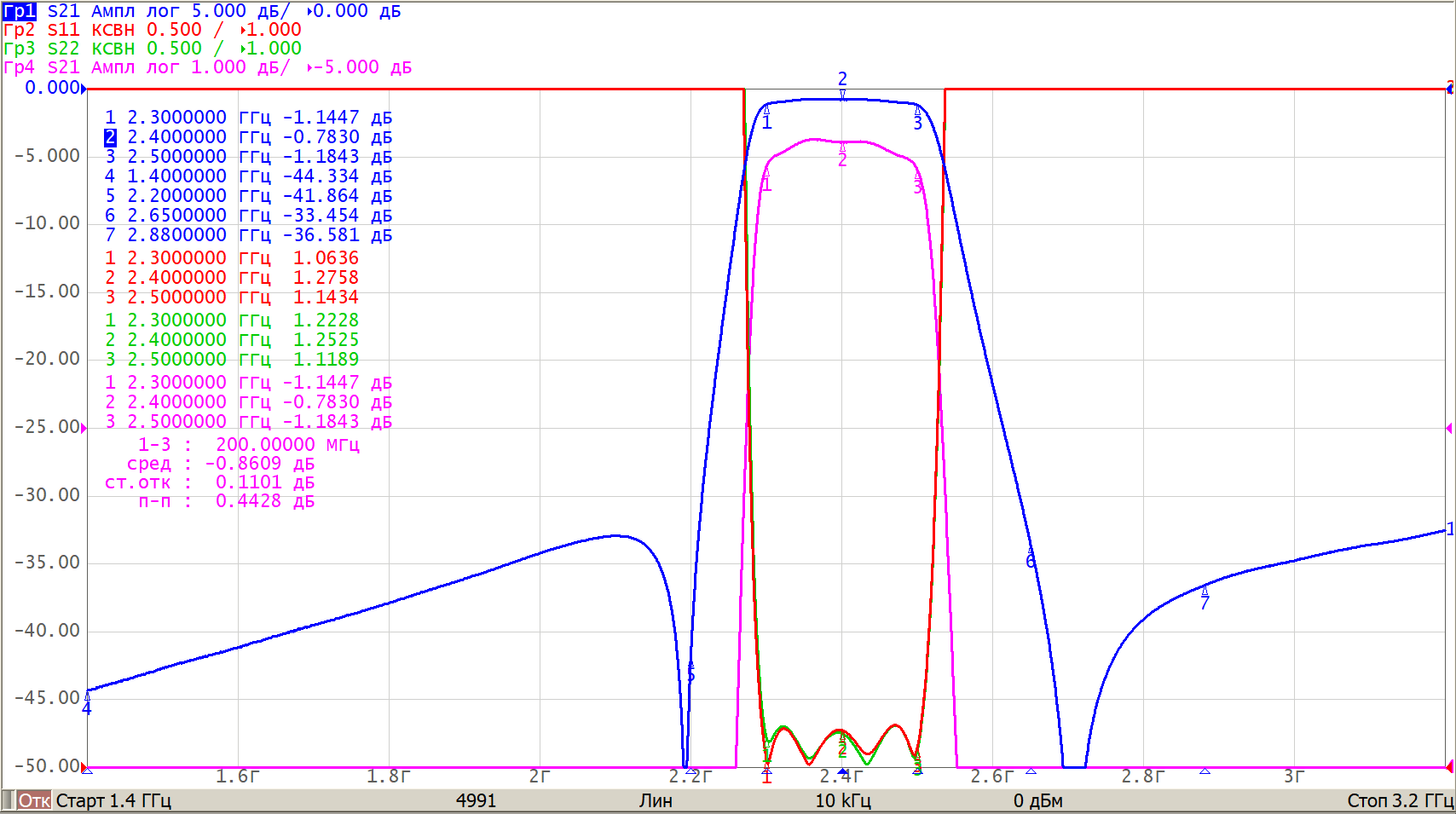Screen dimensions: 1456x814
Task: Click the highlighted active marker 2 box
Action: click(x=110, y=137)
